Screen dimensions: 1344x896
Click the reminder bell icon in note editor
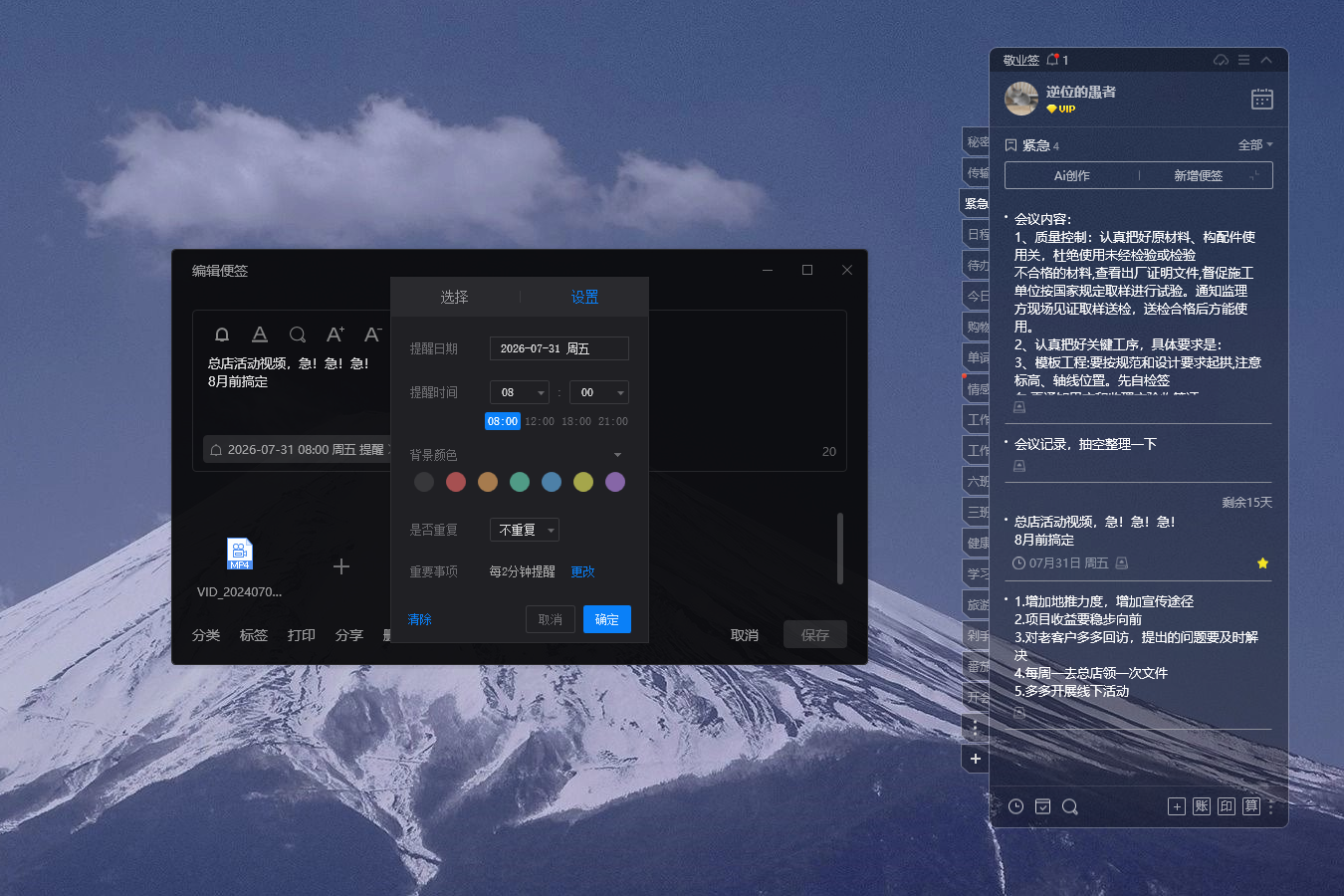pos(222,335)
